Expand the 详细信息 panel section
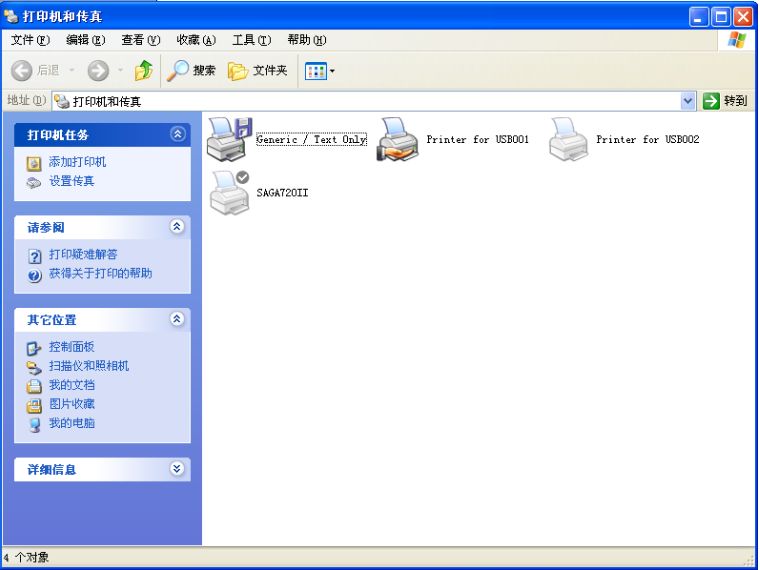 pyautogui.click(x=178, y=469)
